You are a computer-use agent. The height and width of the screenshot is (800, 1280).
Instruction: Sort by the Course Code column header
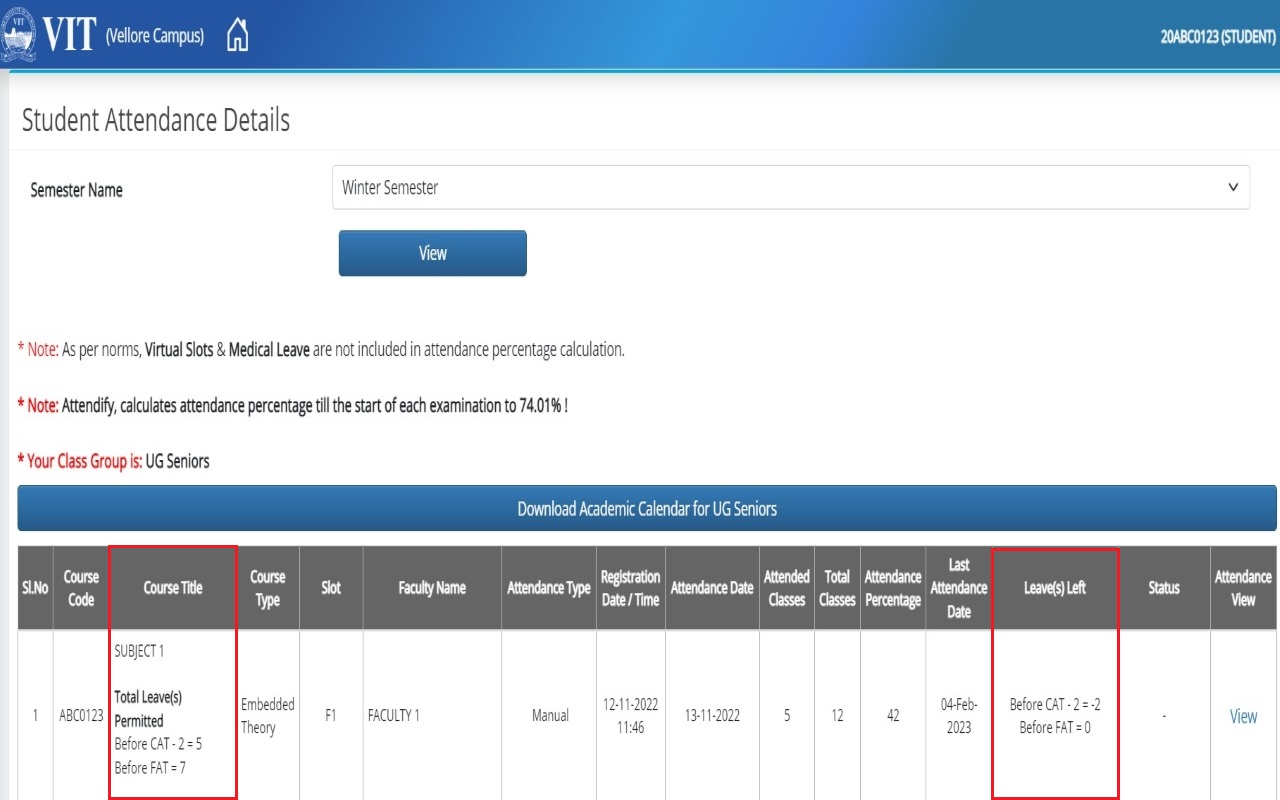(81, 588)
